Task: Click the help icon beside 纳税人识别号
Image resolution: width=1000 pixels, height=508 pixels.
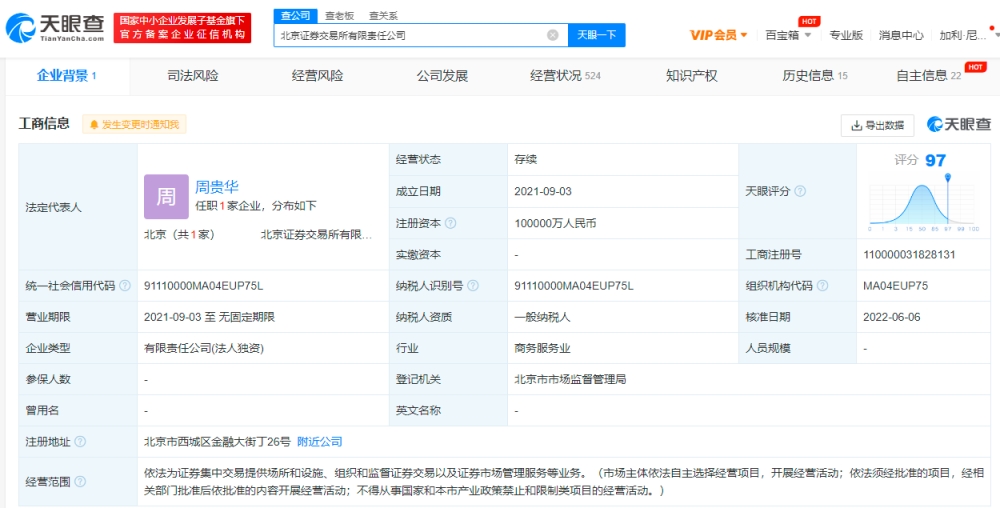Action: tap(473, 286)
